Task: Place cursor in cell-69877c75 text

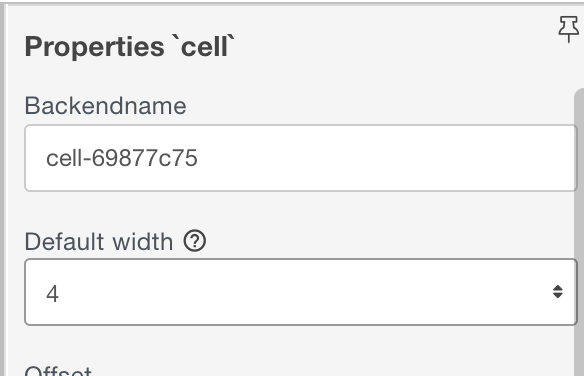Action: coord(121,158)
